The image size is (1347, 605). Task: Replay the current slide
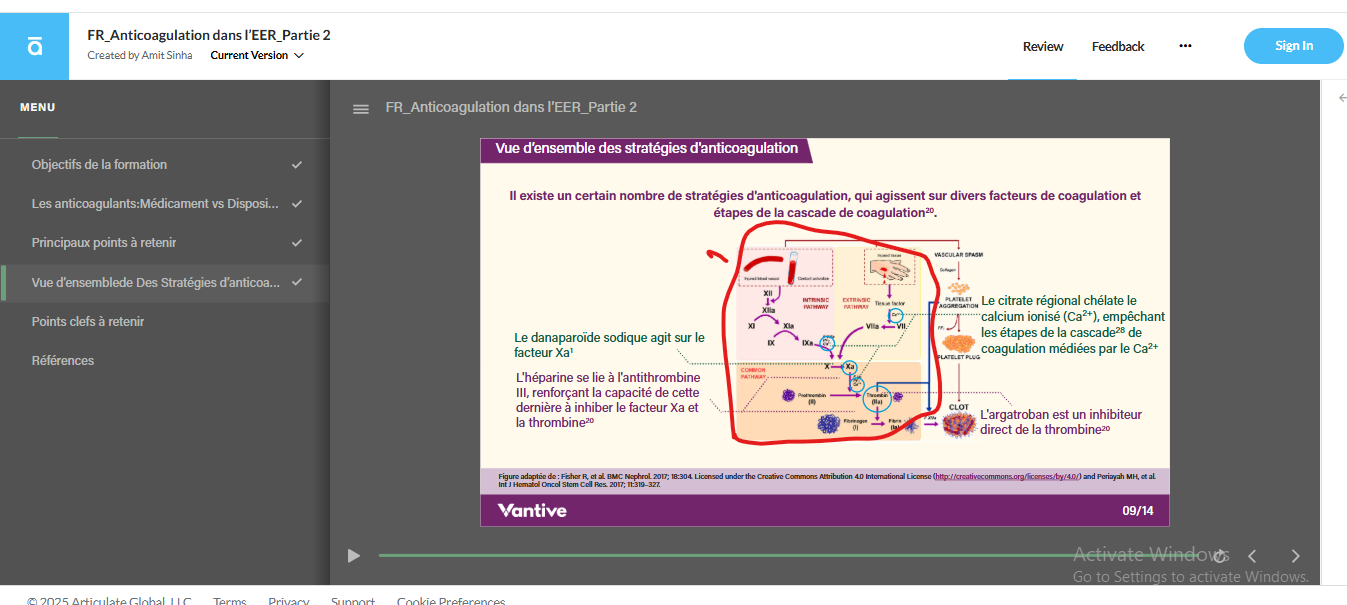click(1219, 556)
